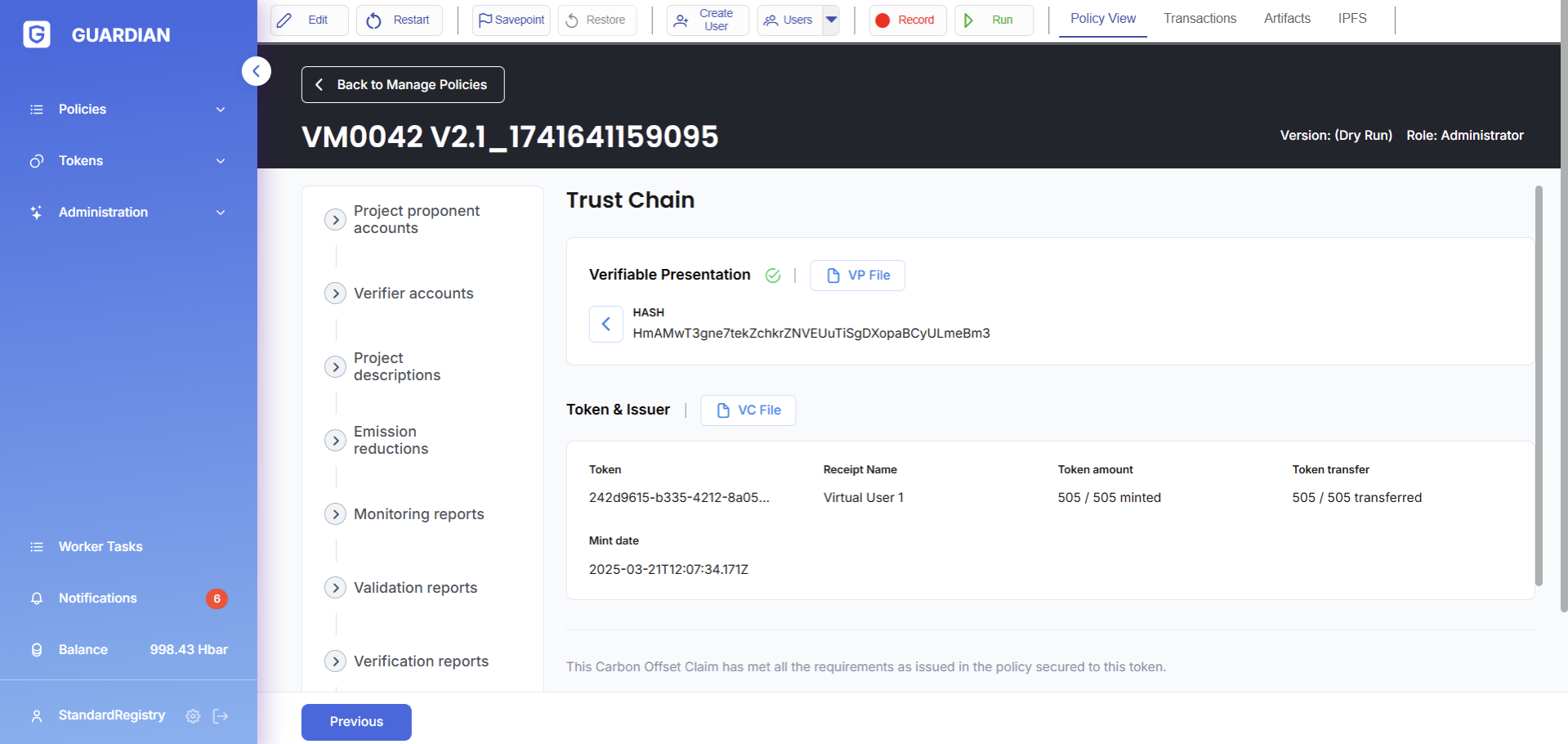1568x744 pixels.
Task: Collapse sidebar with the round arrow button
Action: point(257,71)
